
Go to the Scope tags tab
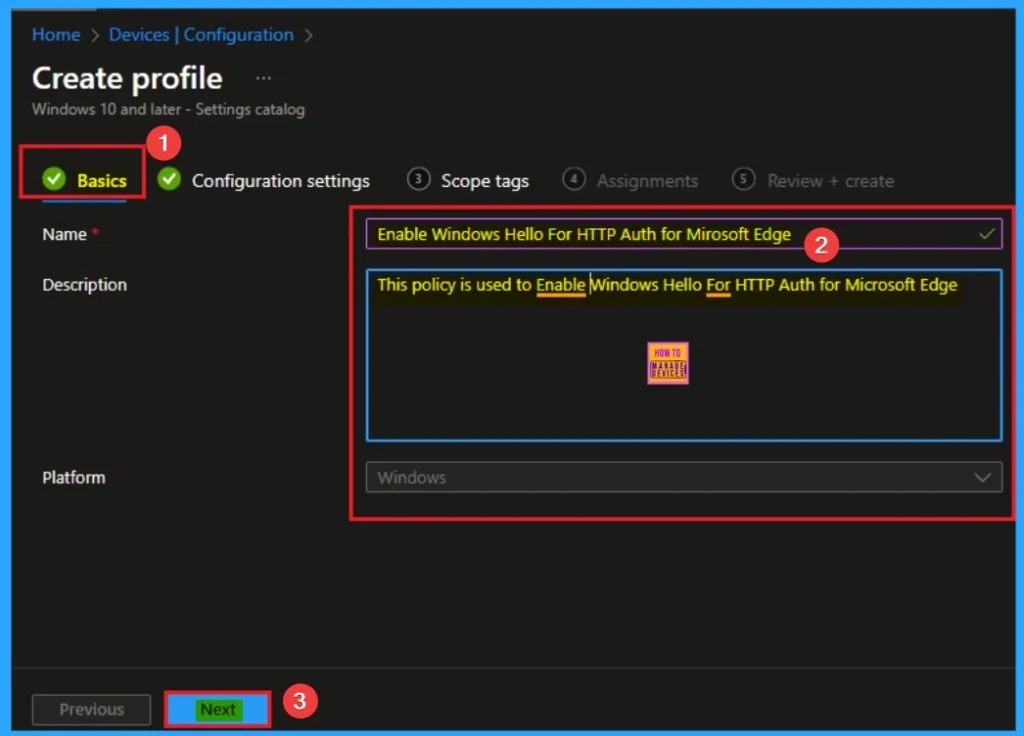coord(485,181)
